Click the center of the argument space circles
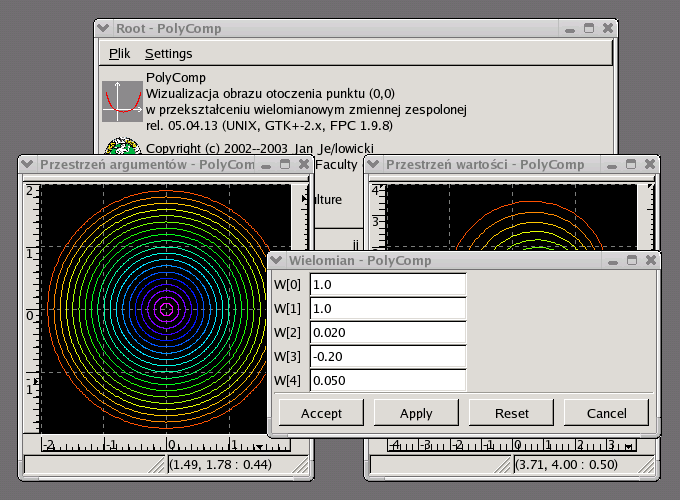Screen dimensions: 680x500 167,309
